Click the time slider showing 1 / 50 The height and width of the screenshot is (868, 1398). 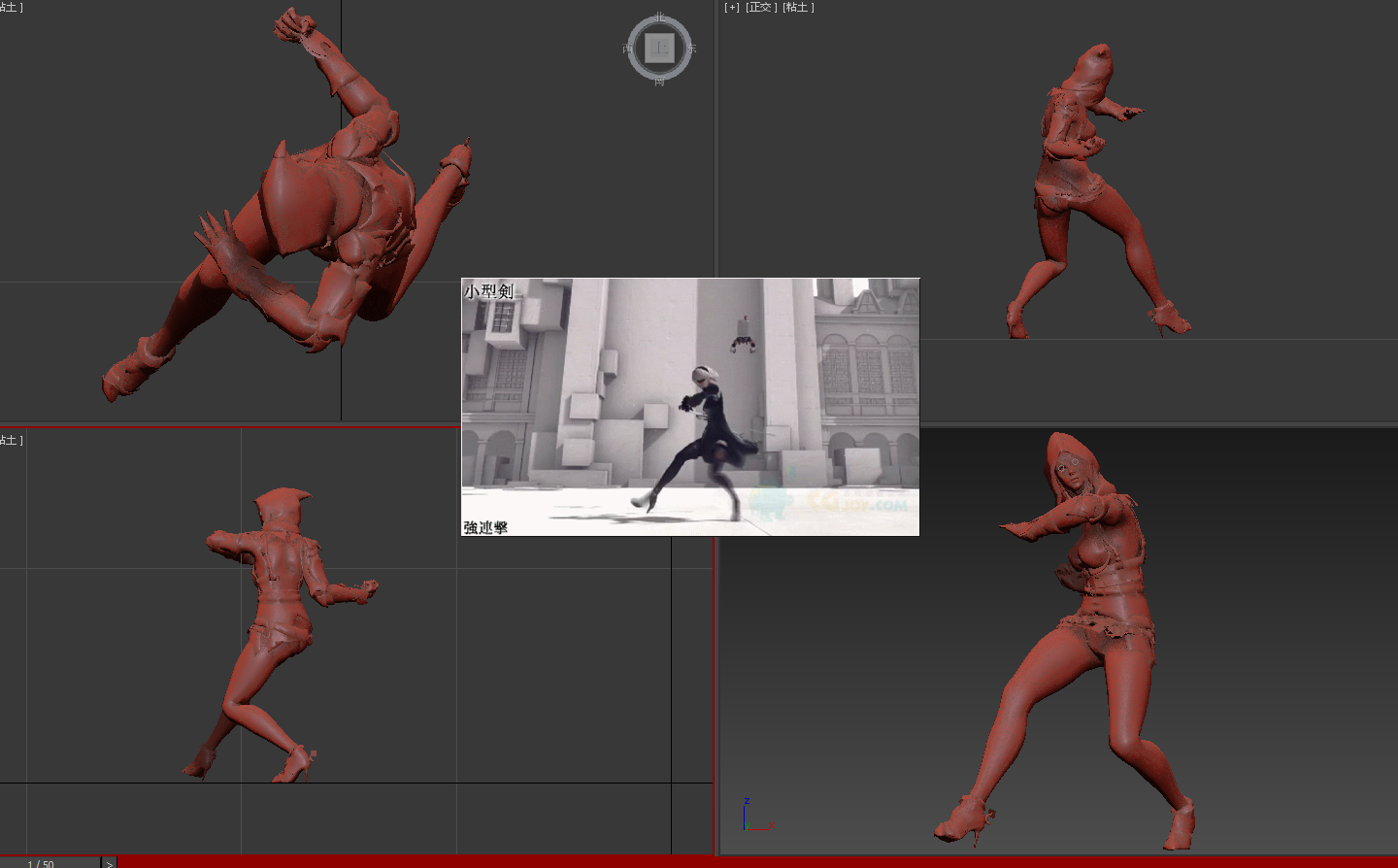click(x=50, y=862)
